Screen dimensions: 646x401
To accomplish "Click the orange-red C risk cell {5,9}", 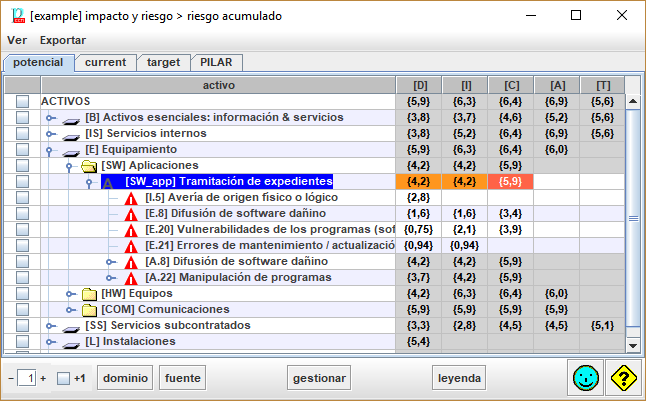I will point(510,182).
